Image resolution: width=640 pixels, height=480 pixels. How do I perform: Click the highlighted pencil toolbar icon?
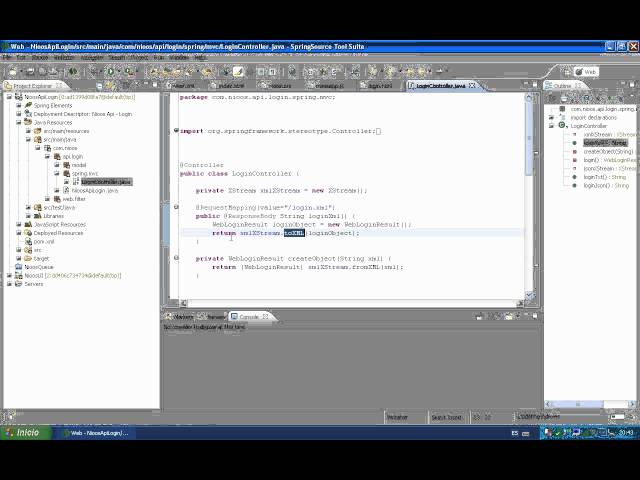238,72
